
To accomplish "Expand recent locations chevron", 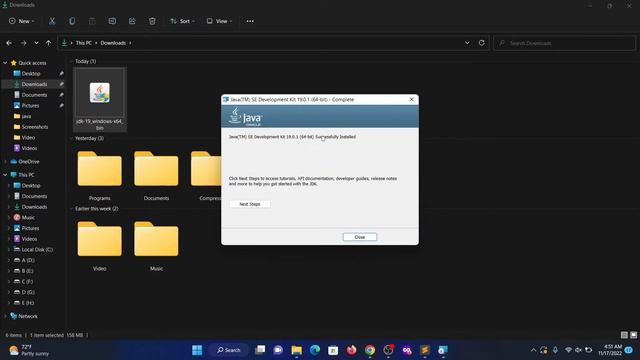I will coord(36,43).
